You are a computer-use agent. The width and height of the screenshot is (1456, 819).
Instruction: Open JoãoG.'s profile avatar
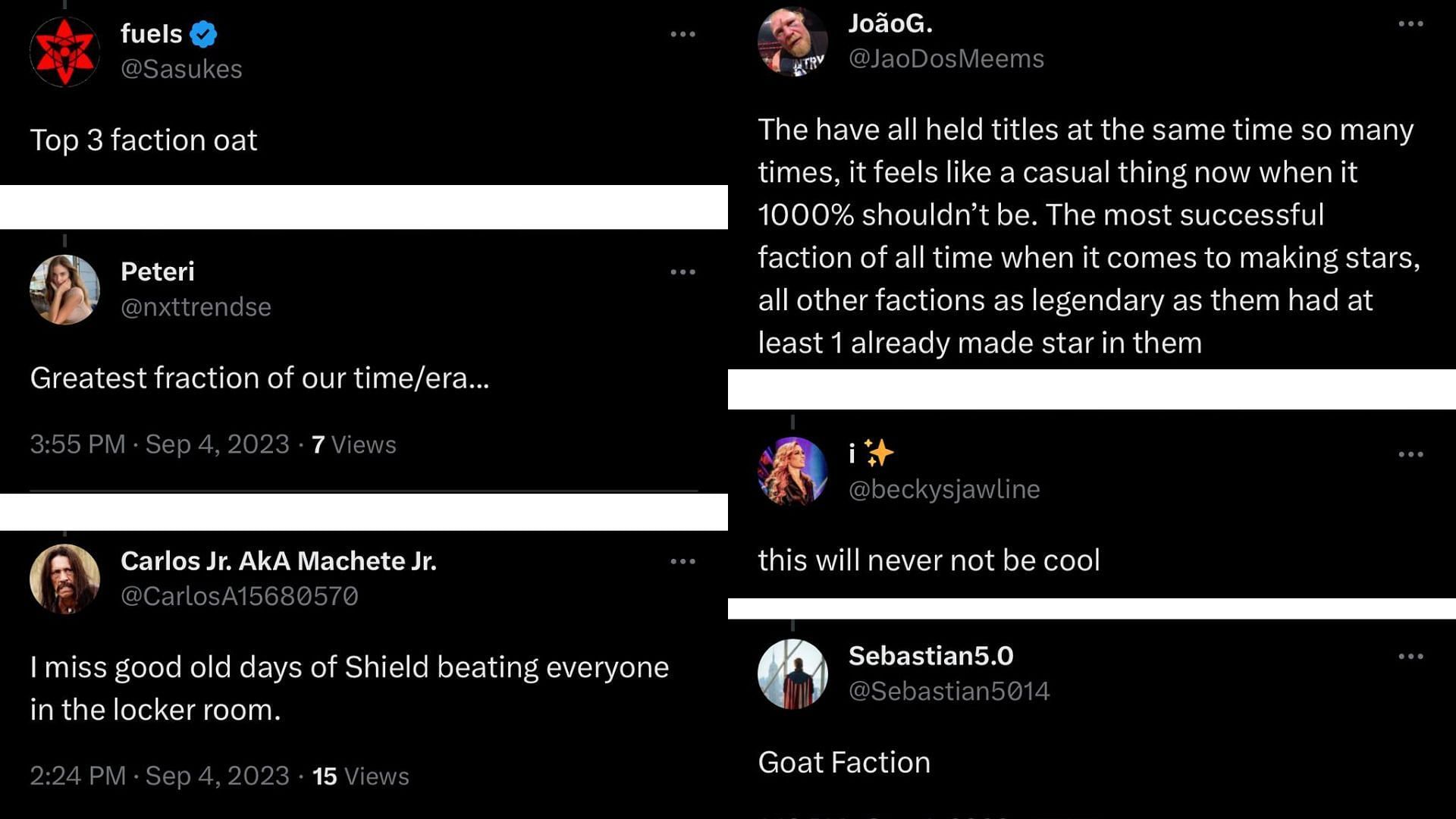coord(792,42)
